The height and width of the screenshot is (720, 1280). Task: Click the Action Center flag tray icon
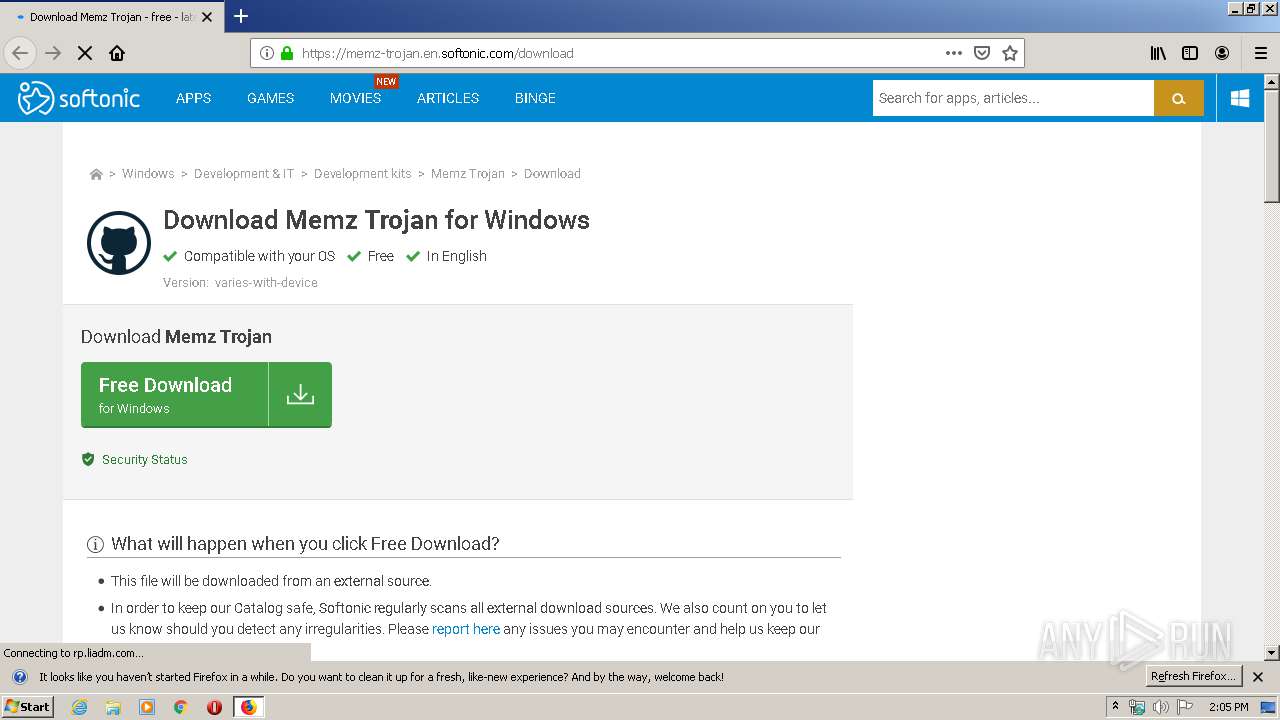coord(1185,707)
